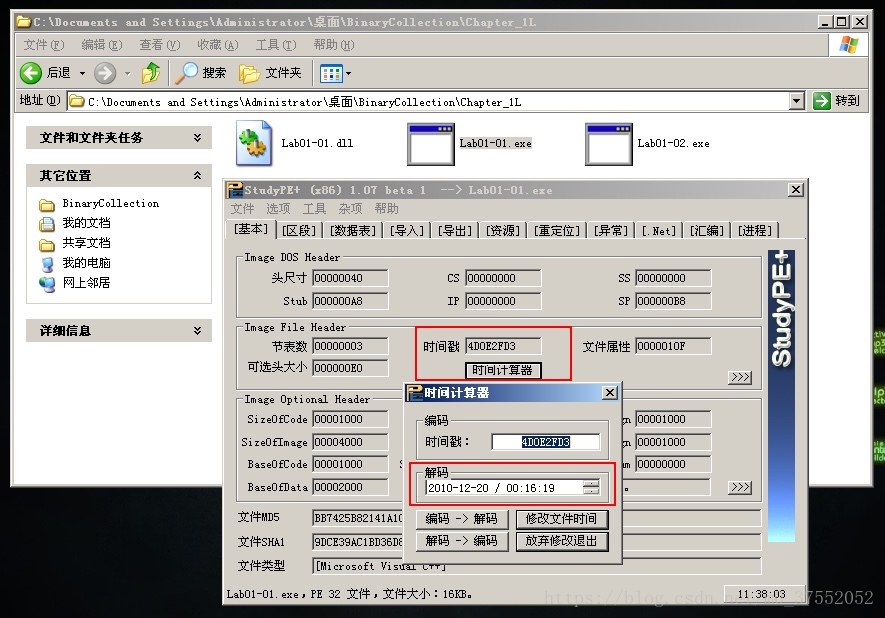Expand Details (详细信息) panel
This screenshot has height=618, width=885.
click(x=197, y=331)
